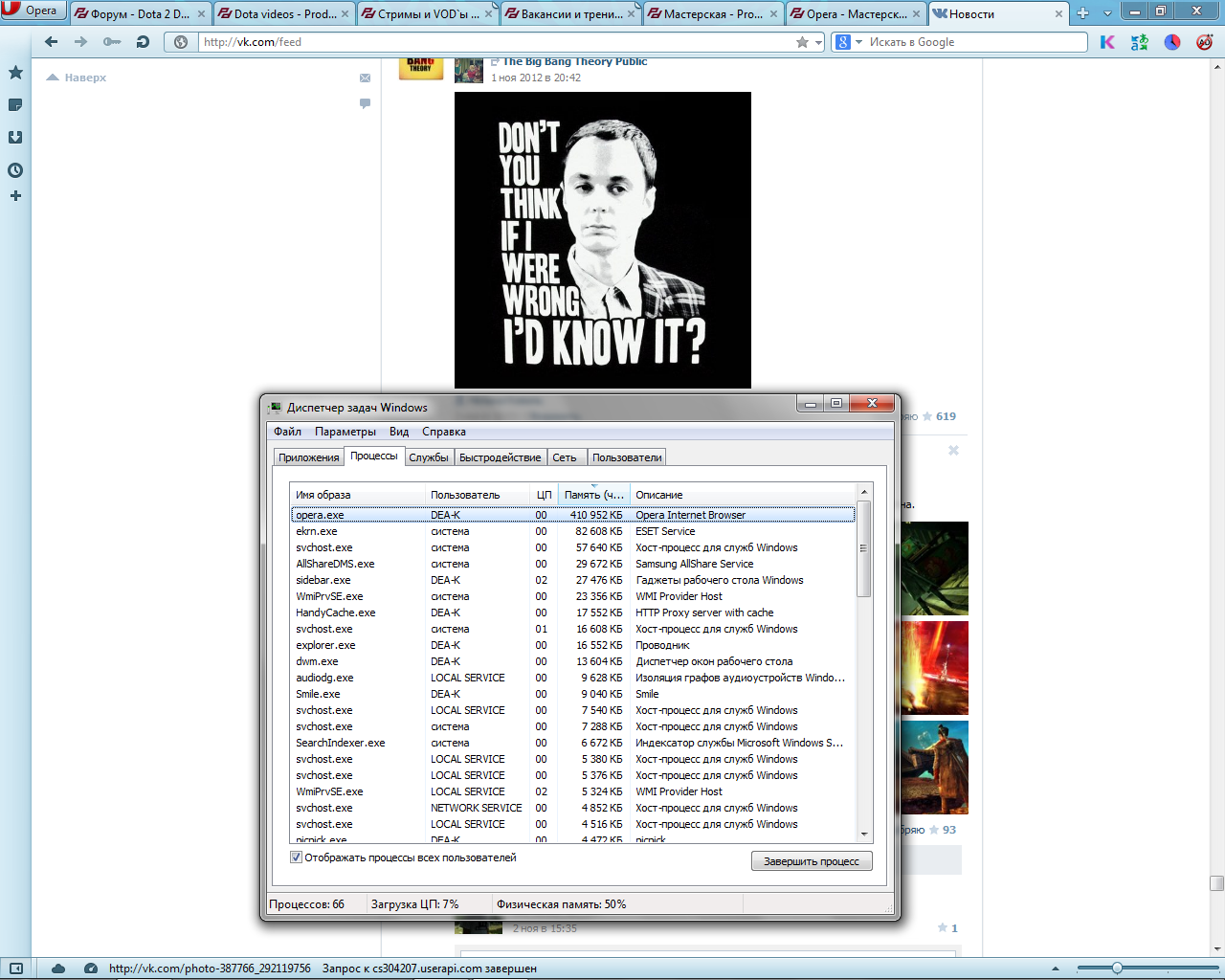1225x980 pixels.
Task: Navigate back with the back arrow
Action: (x=49, y=41)
